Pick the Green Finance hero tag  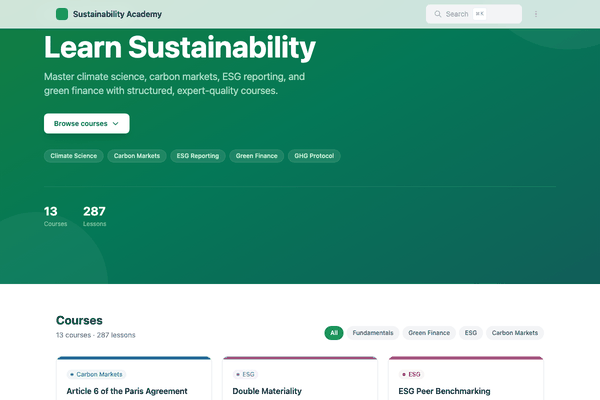(257, 156)
